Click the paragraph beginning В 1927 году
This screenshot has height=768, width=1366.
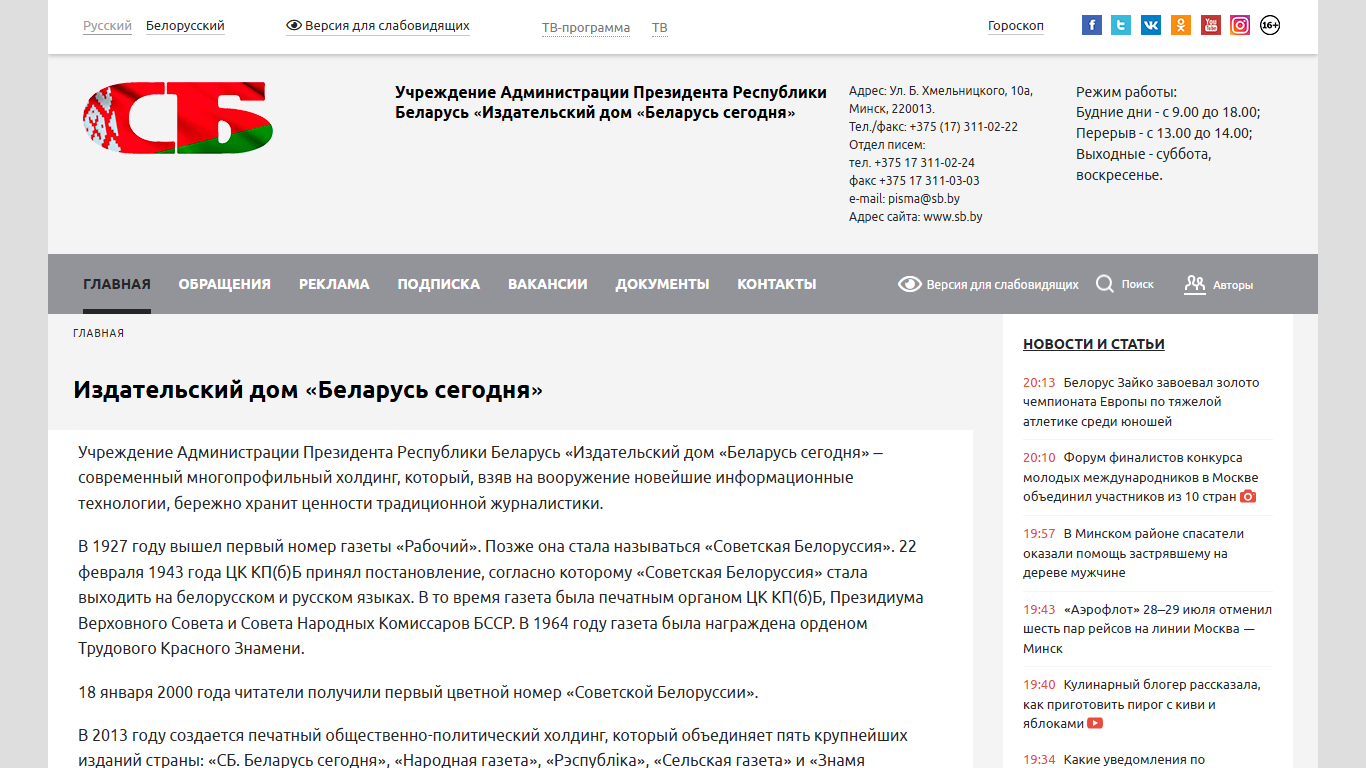(501, 598)
